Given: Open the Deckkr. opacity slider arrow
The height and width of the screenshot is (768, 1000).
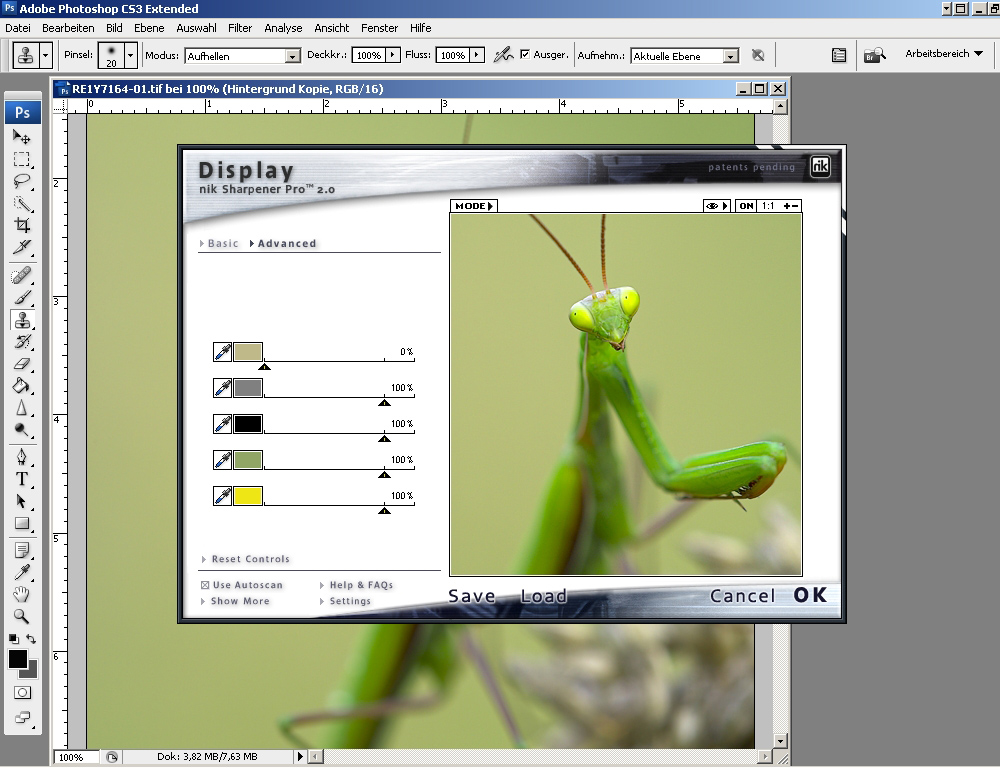Looking at the screenshot, I should tap(393, 55).
